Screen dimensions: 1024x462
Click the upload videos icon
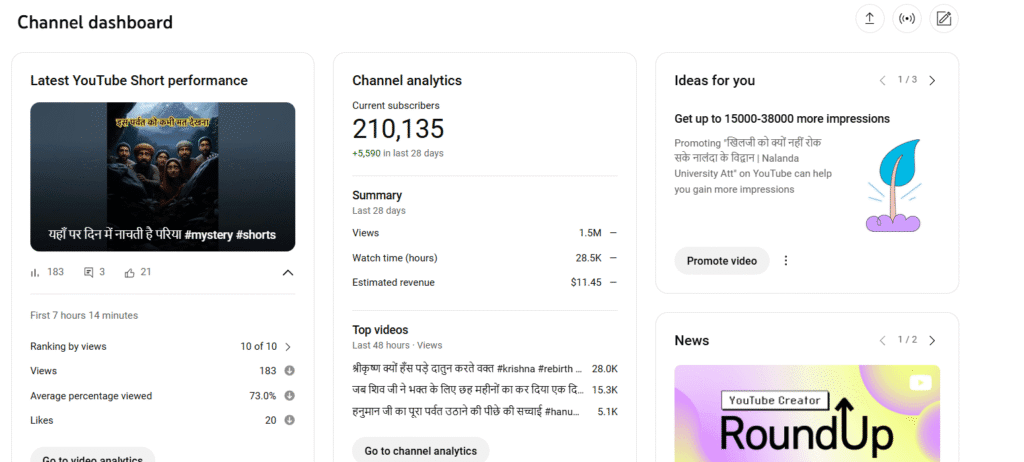click(x=870, y=19)
